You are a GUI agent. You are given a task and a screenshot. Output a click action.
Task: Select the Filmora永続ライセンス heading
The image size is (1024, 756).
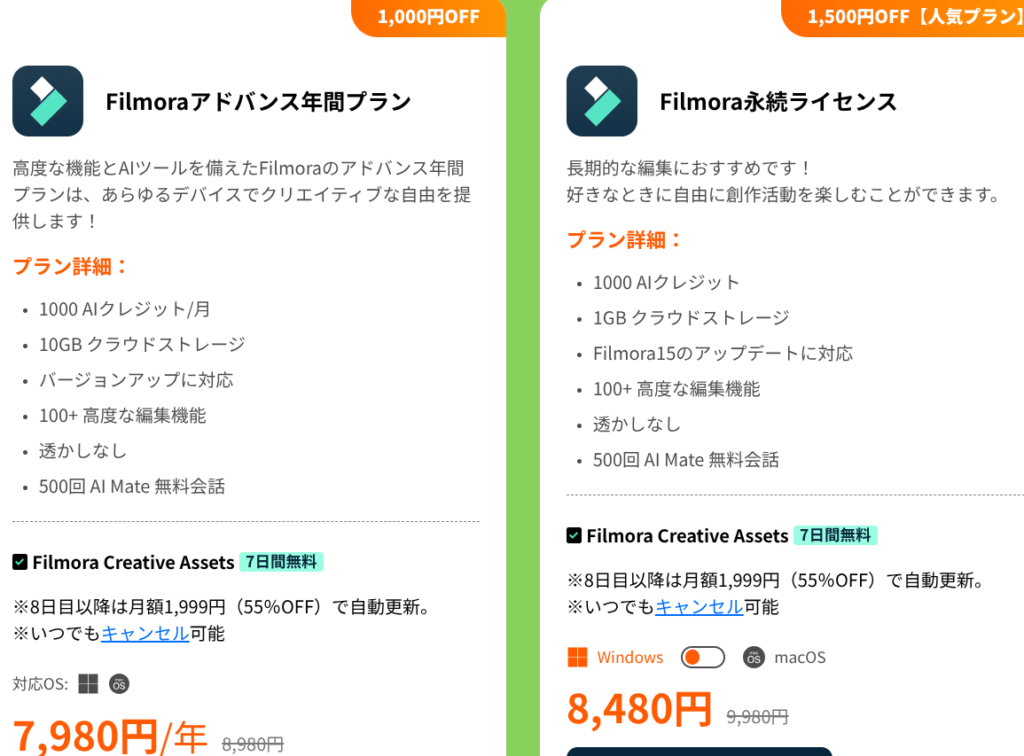coord(778,101)
